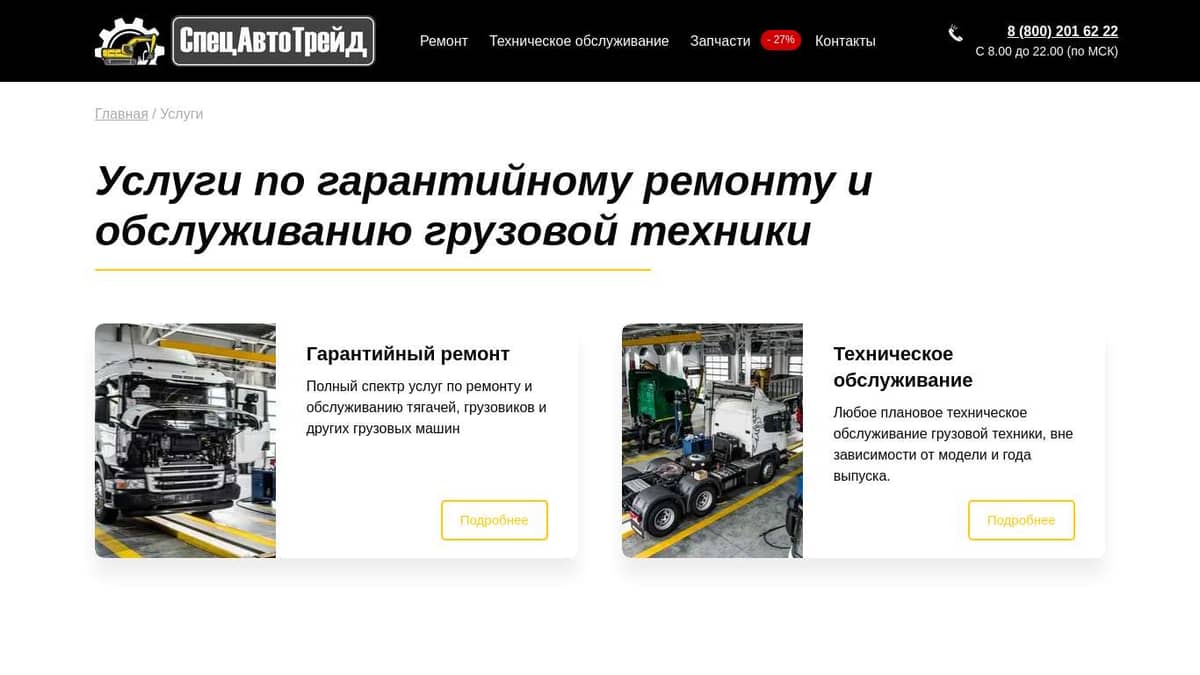Open homepage via СпецАвтоТрейд logo
The width and height of the screenshot is (1200, 675).
tap(273, 40)
